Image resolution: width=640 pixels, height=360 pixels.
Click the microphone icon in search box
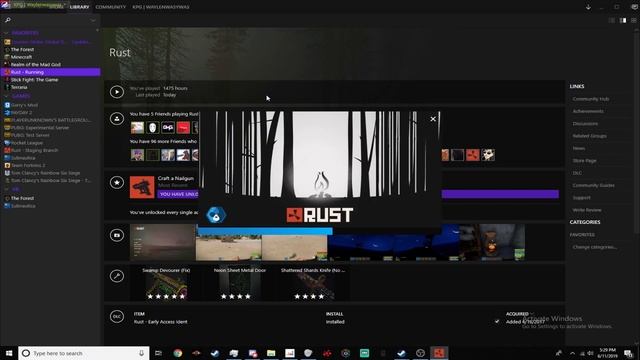tap(142, 353)
